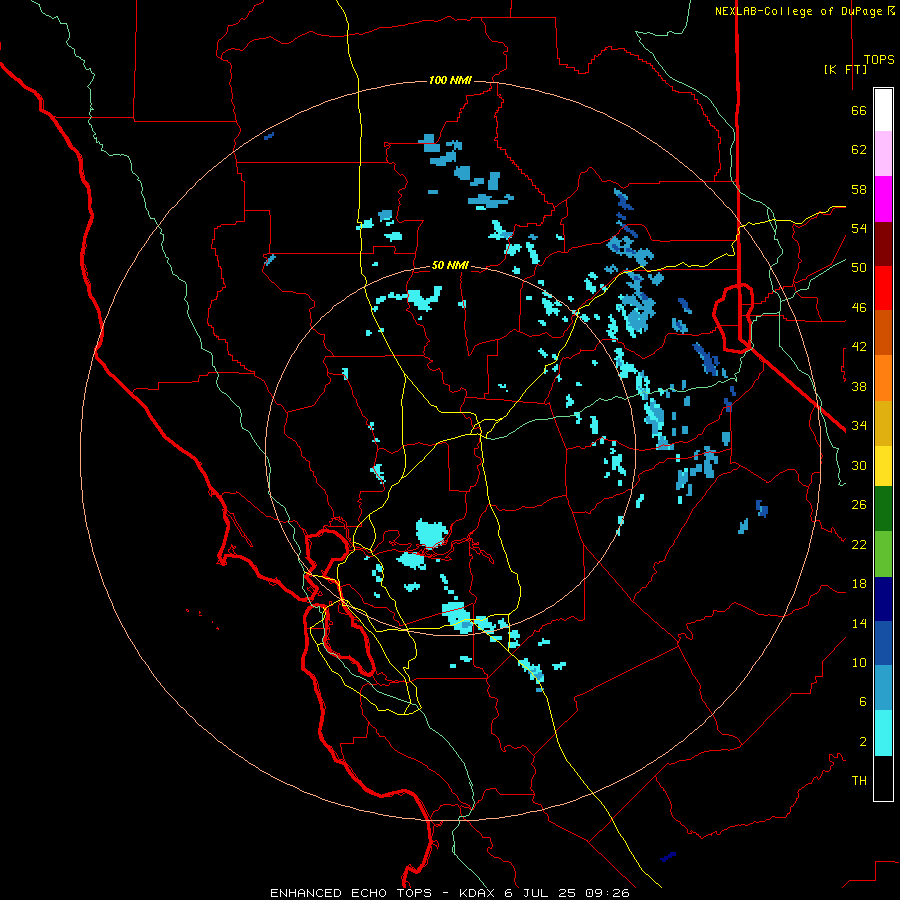
Task: Click the dark red (maroon) legend swatch
Action: [x=883, y=243]
